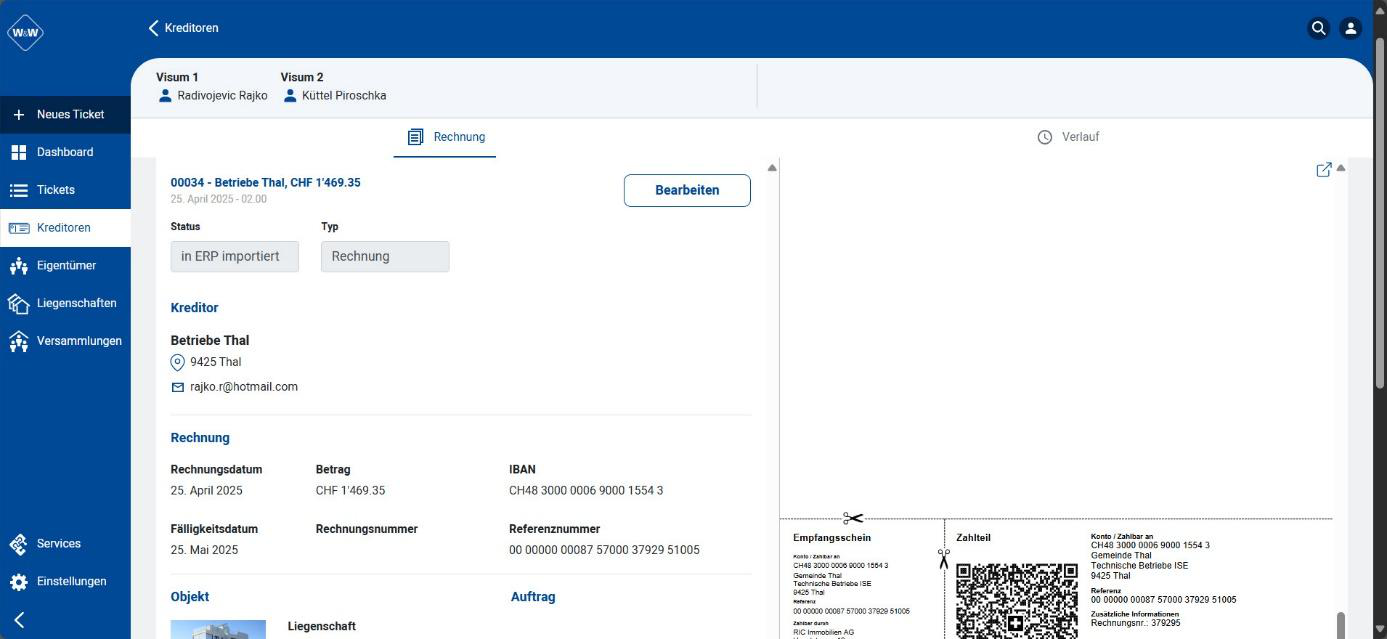Viewport: 1387px width, 639px height.
Task: Click the address 9425 Thal
Action: pyautogui.click(x=216, y=362)
